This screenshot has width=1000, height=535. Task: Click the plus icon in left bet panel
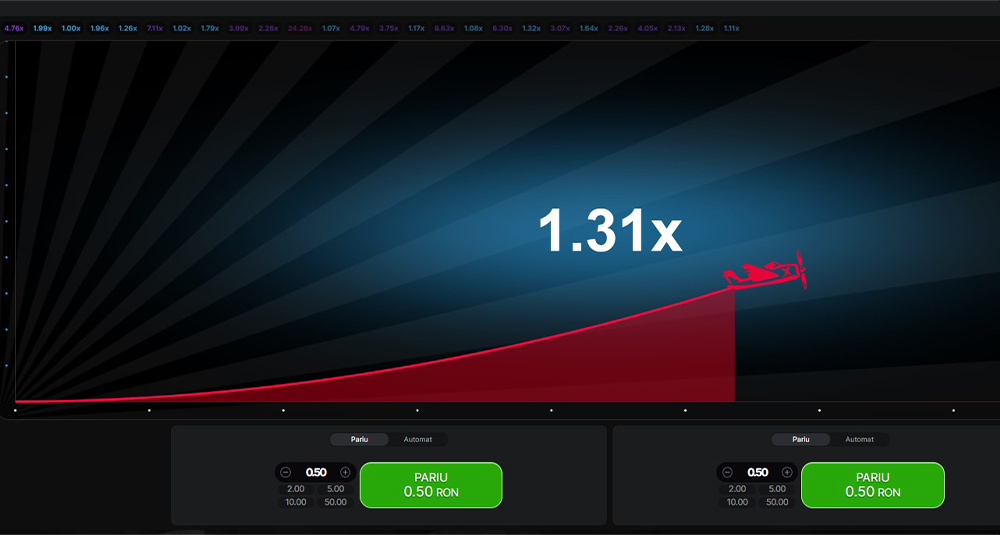(x=345, y=472)
